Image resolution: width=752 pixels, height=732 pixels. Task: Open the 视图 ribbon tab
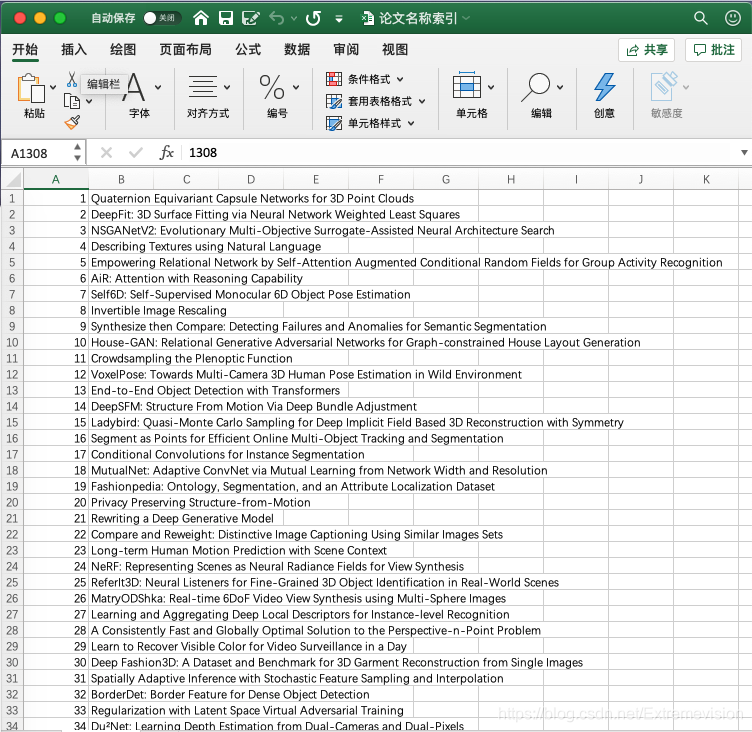395,49
